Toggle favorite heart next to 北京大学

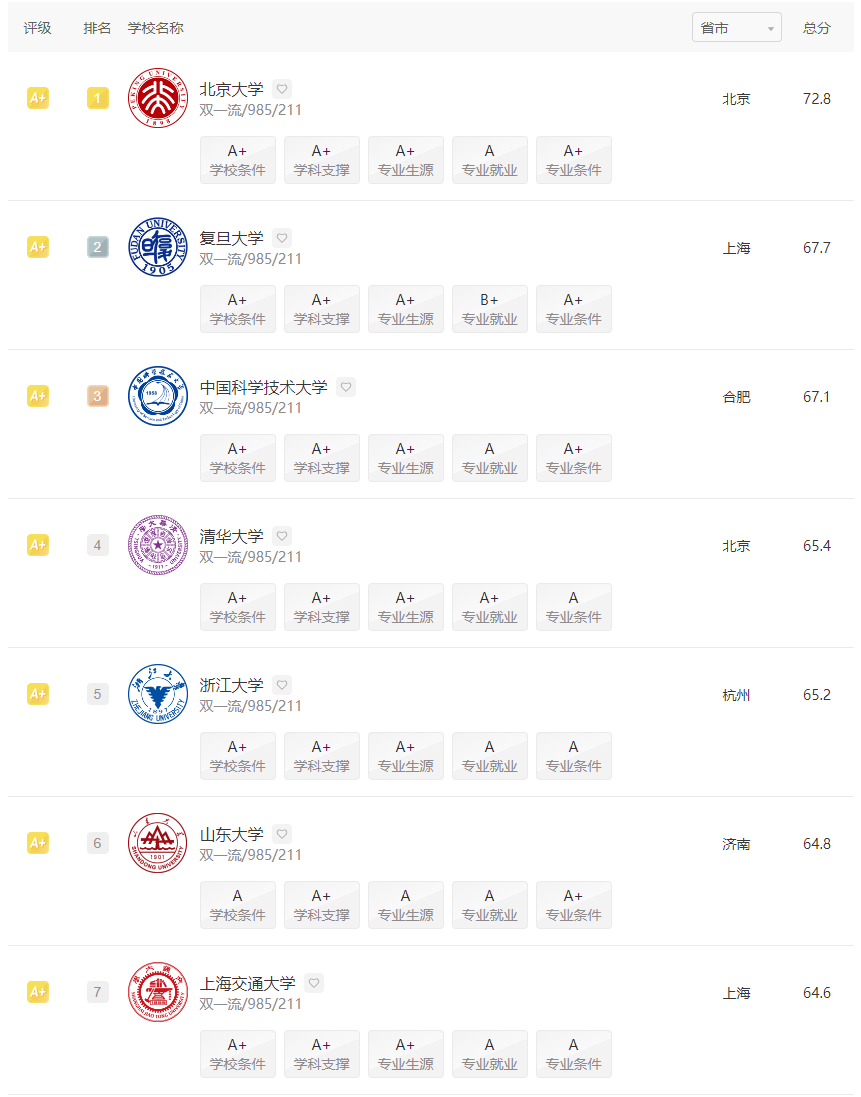(282, 89)
